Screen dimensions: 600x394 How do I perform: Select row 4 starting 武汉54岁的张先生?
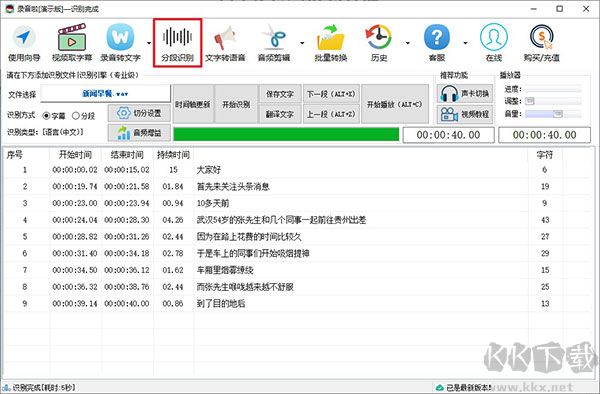[x=281, y=220]
